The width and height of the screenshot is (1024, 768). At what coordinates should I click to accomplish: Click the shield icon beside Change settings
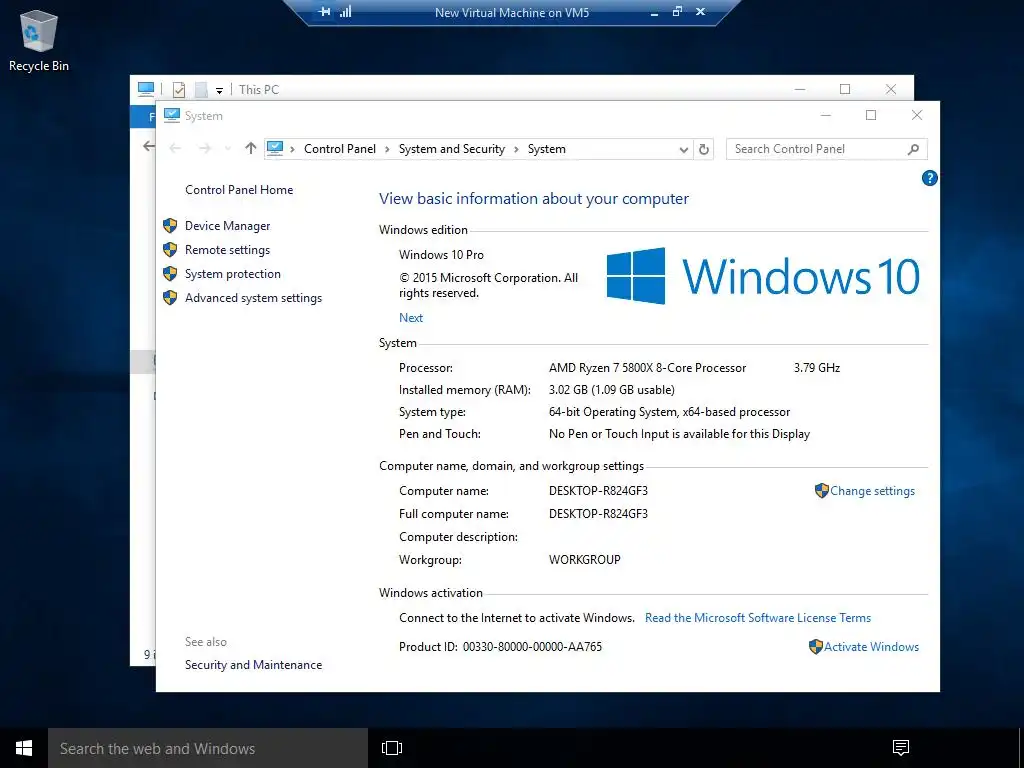[822, 490]
